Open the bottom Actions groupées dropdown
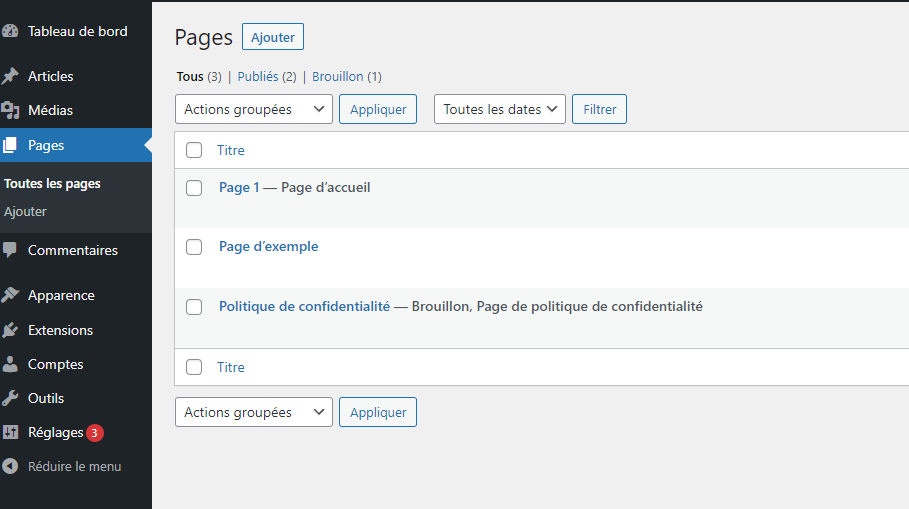The image size is (909, 509). pos(253,412)
